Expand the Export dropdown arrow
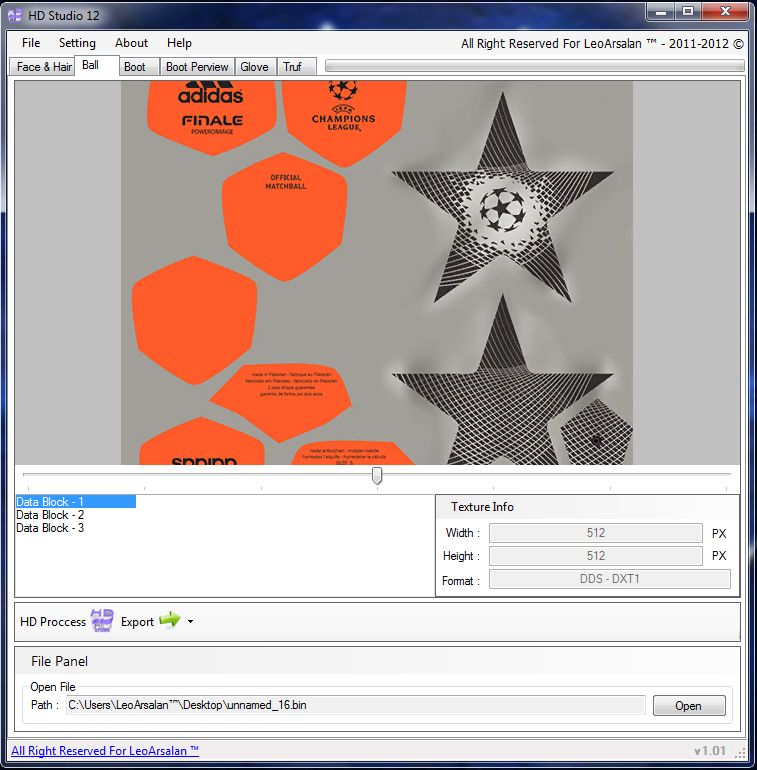The height and width of the screenshot is (770, 757). point(190,622)
